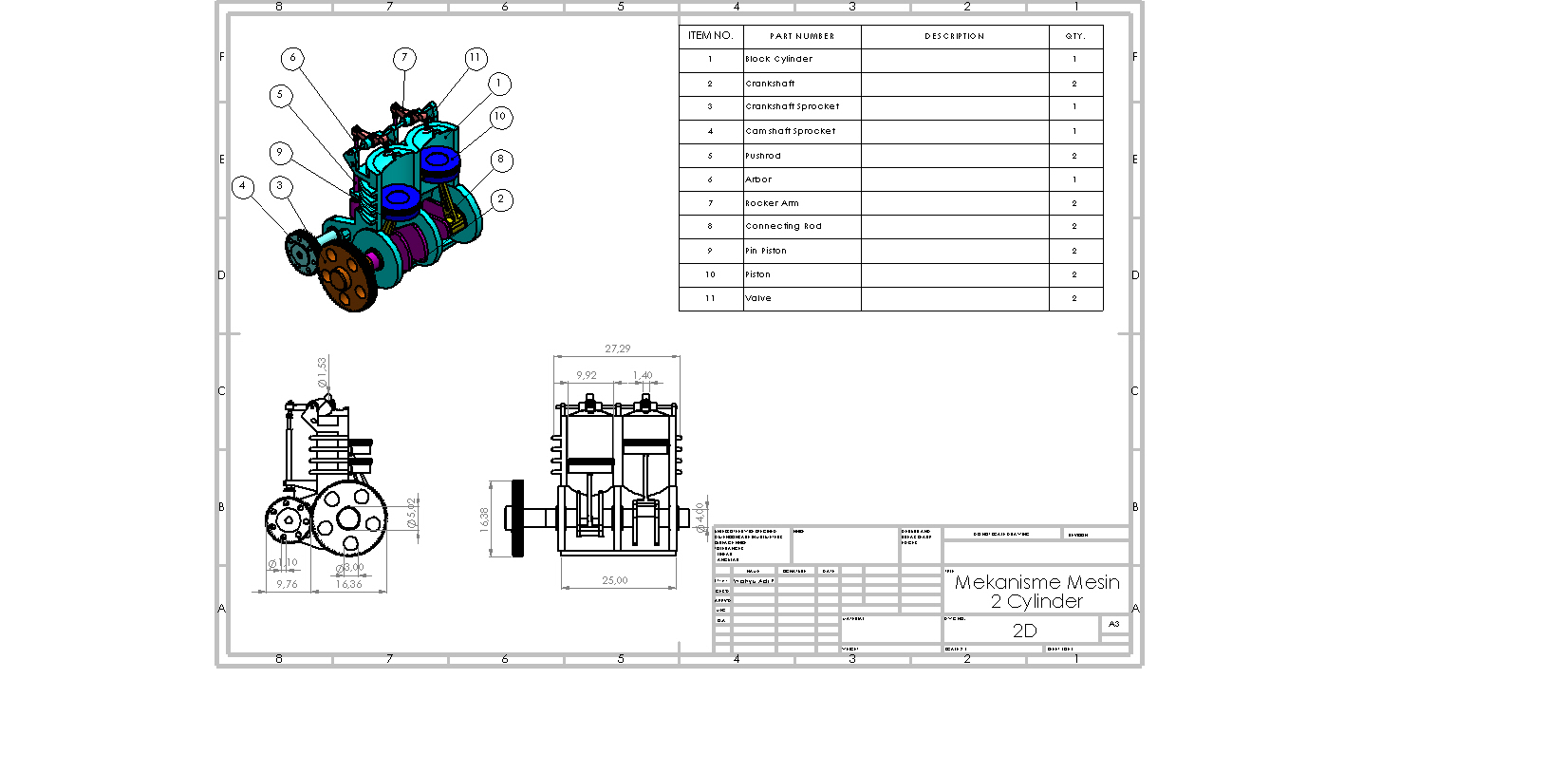Click the PART NUMBER column header
1568x773 pixels.
[x=802, y=36]
